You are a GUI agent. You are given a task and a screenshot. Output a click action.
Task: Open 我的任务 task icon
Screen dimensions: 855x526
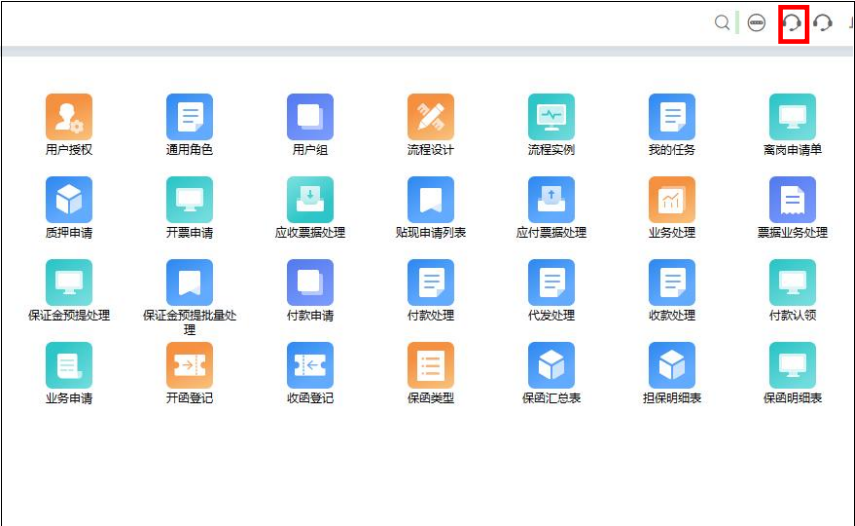coord(671,117)
